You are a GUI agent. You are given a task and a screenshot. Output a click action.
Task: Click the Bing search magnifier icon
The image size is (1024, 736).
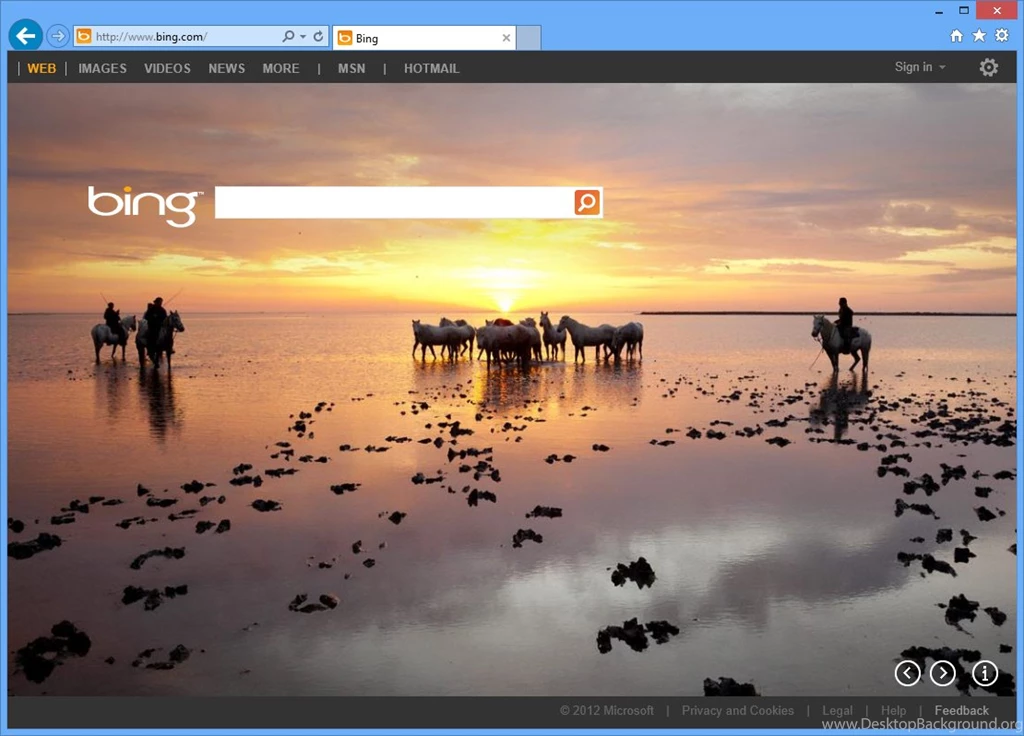click(587, 201)
